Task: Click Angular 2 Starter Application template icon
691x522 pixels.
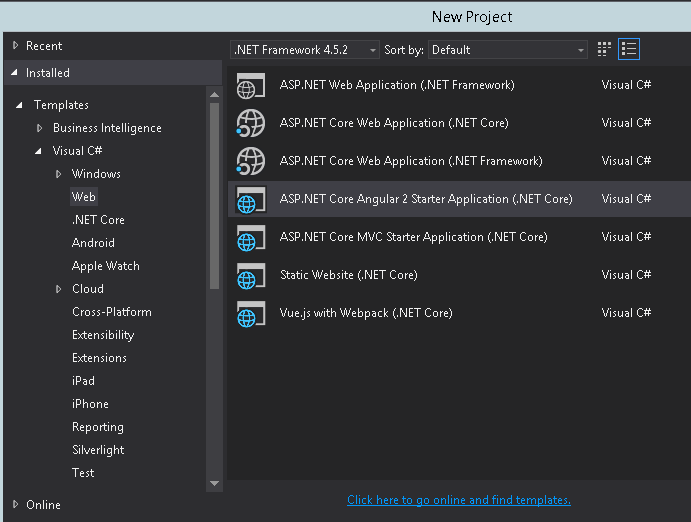Action: click(x=251, y=200)
